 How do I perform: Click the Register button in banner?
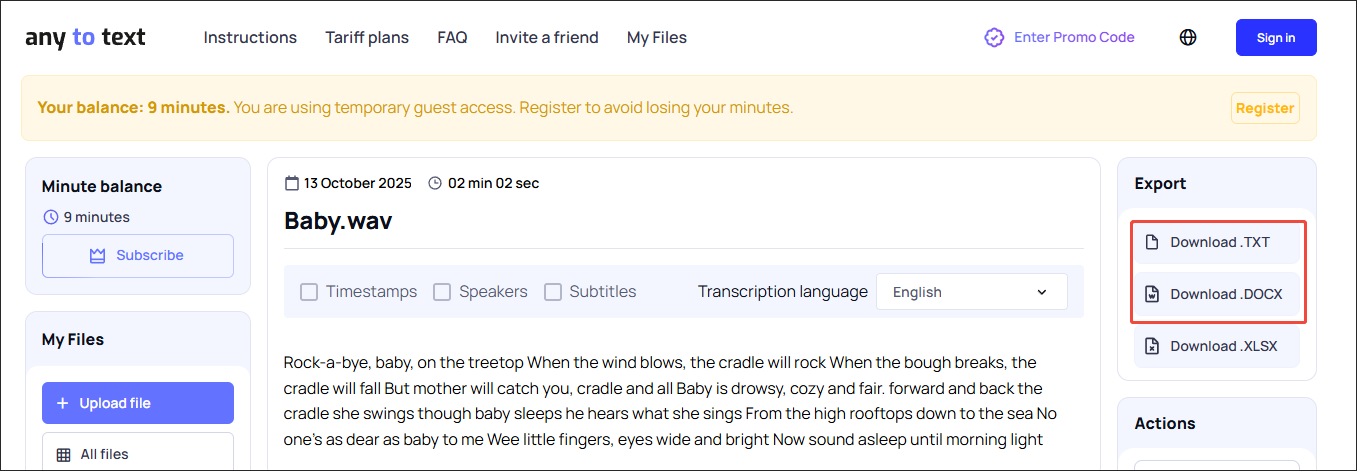point(1265,108)
